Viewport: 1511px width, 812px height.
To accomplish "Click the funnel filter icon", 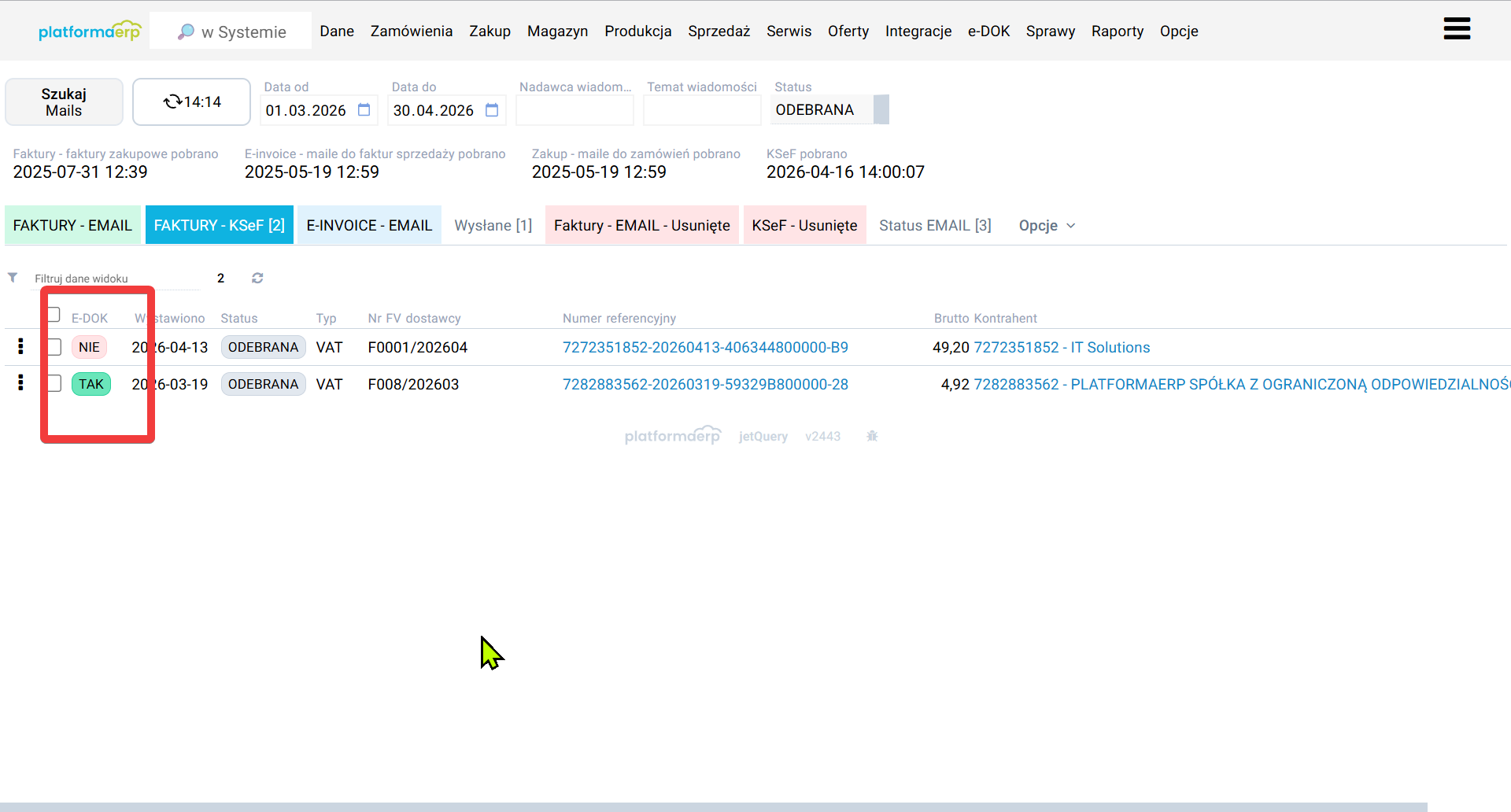I will pos(13,278).
